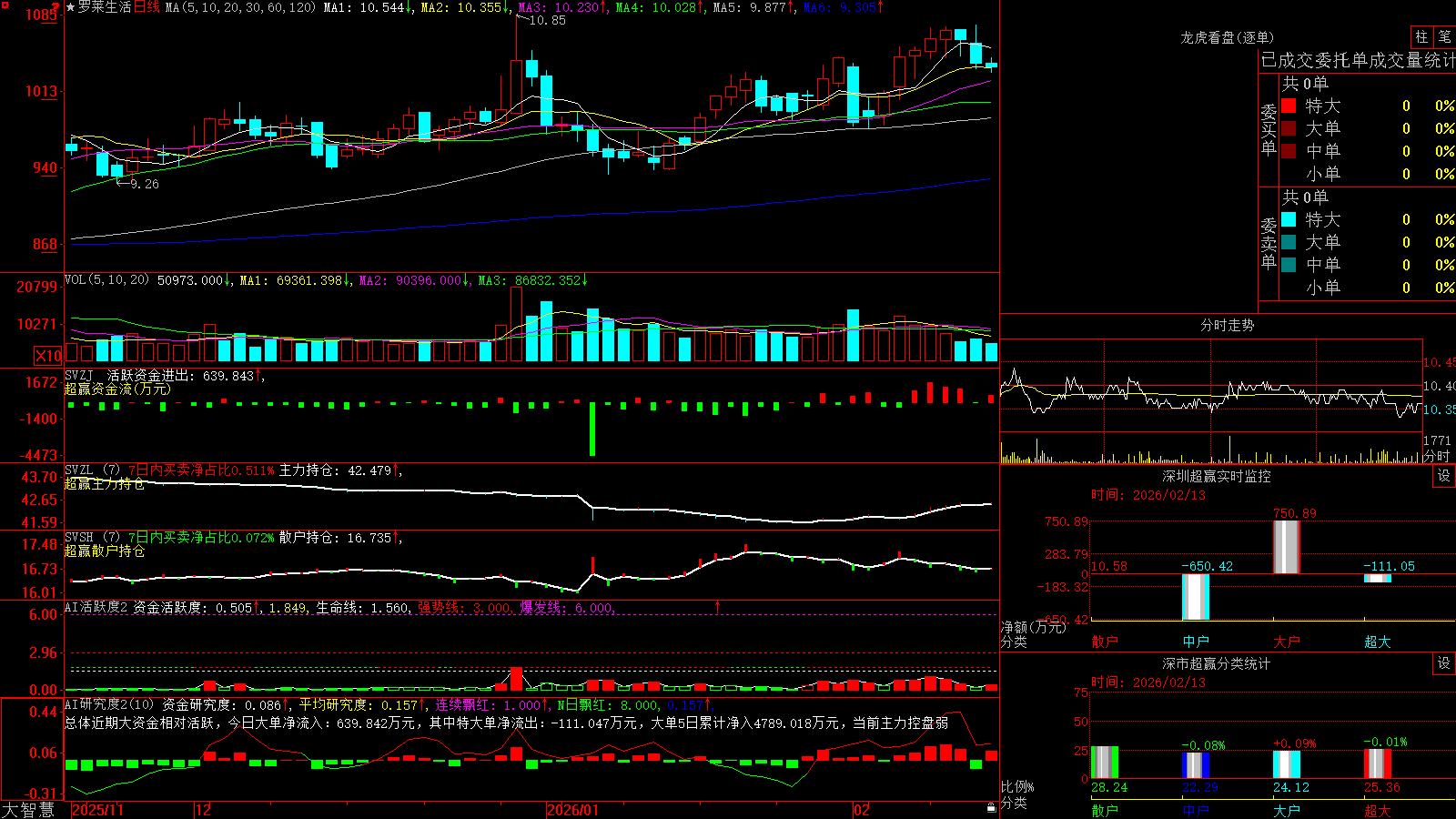
Task: Open settings 设 for 深市超赢分类统计
Action: (x=1444, y=663)
